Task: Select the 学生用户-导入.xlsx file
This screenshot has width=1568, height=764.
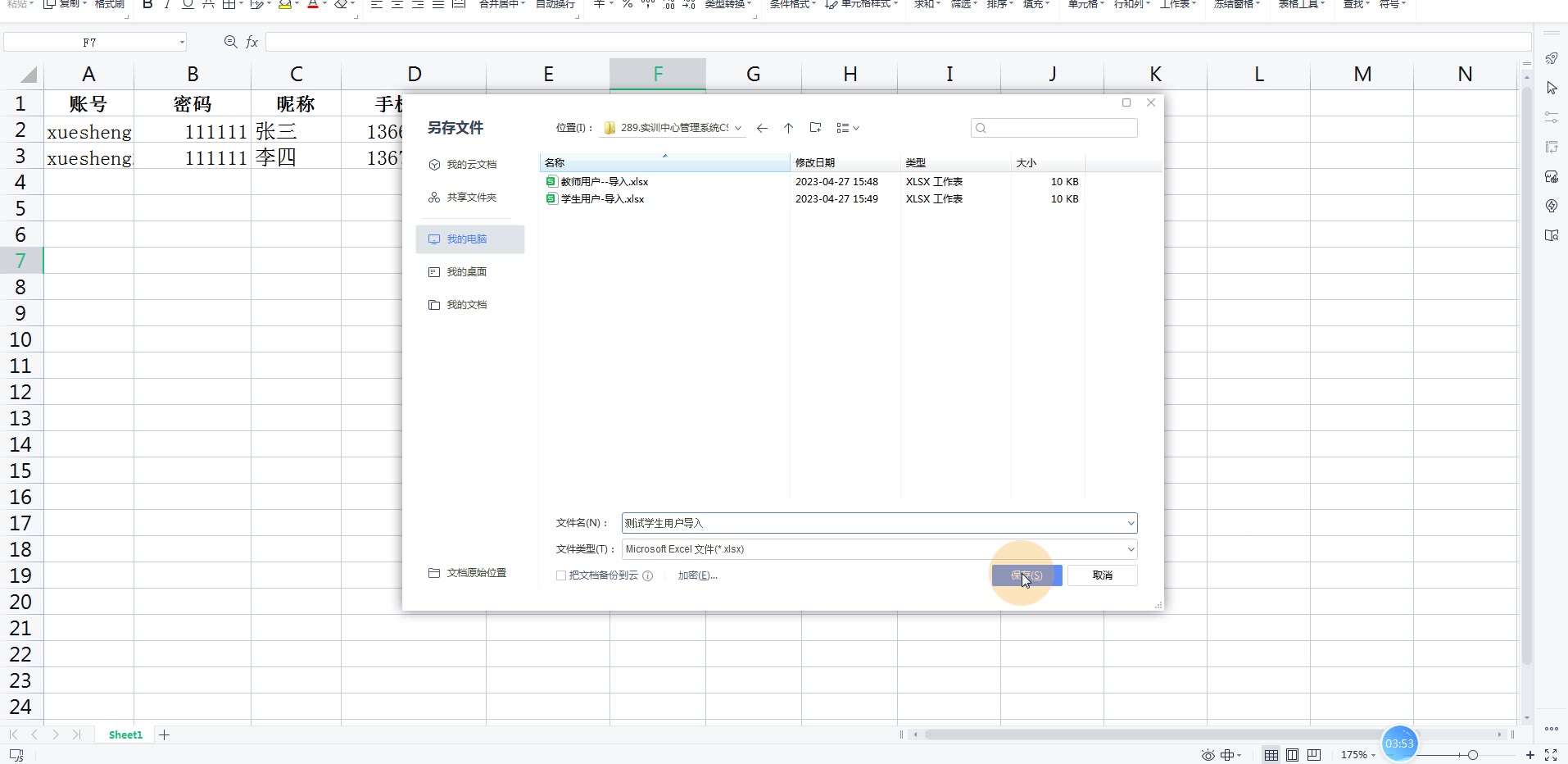Action: [602, 199]
